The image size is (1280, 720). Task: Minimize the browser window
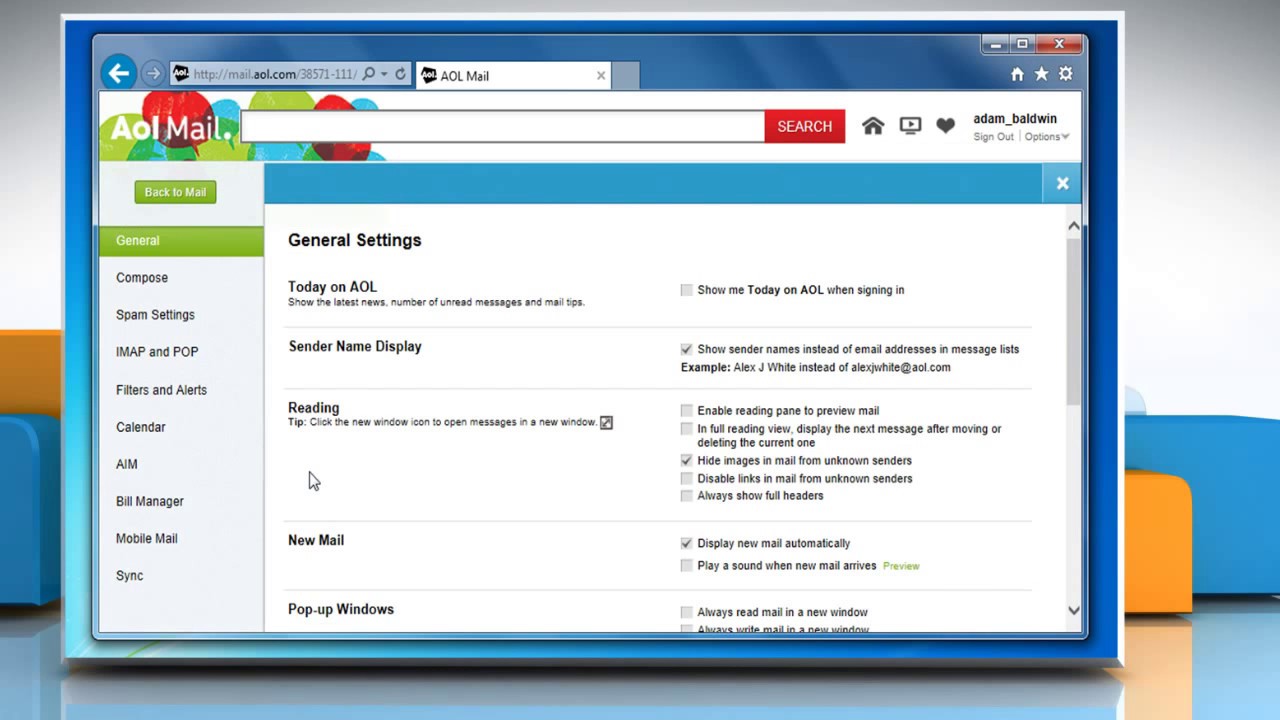[995, 45]
